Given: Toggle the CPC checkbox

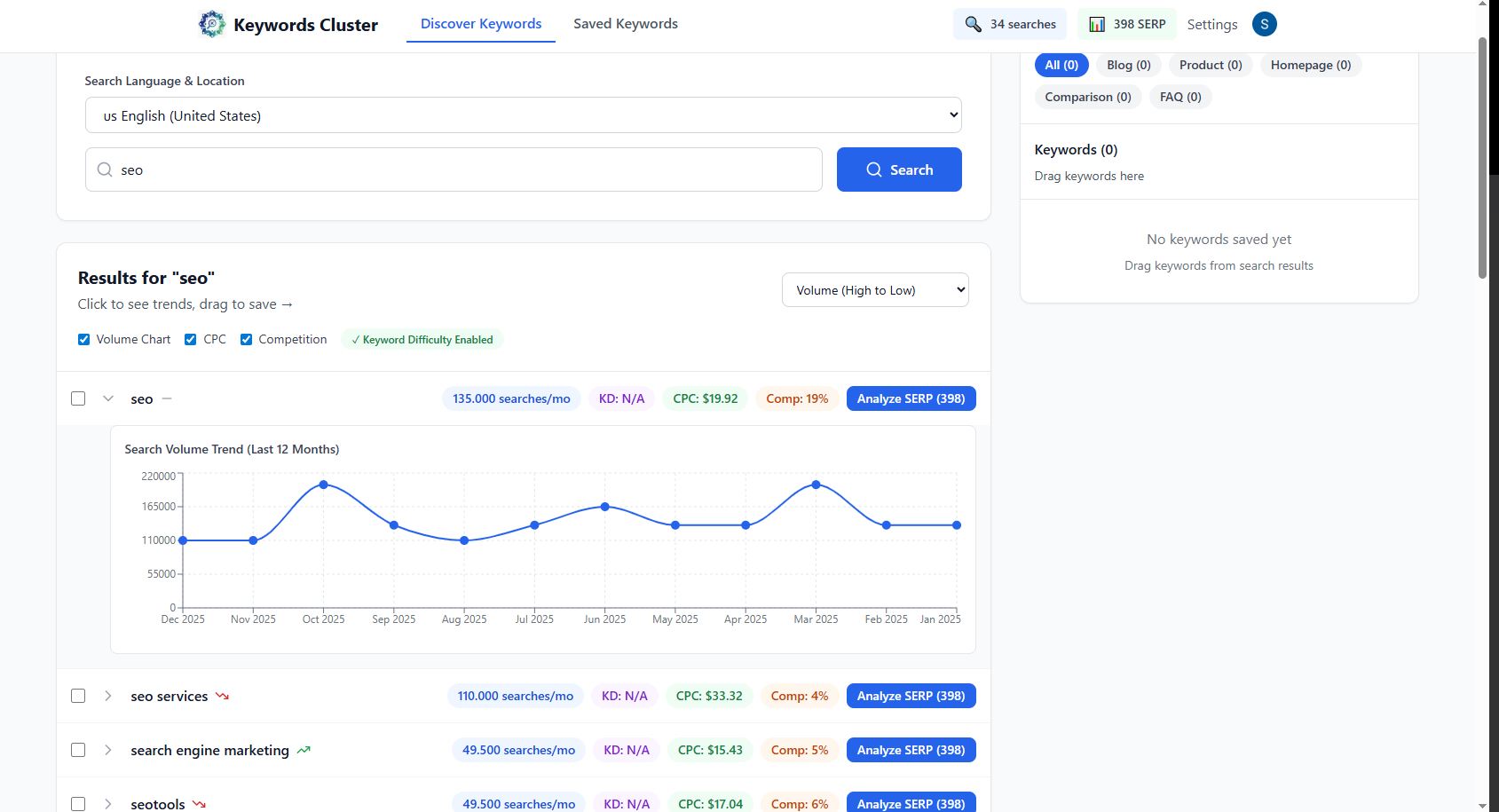Looking at the screenshot, I should 191,340.
